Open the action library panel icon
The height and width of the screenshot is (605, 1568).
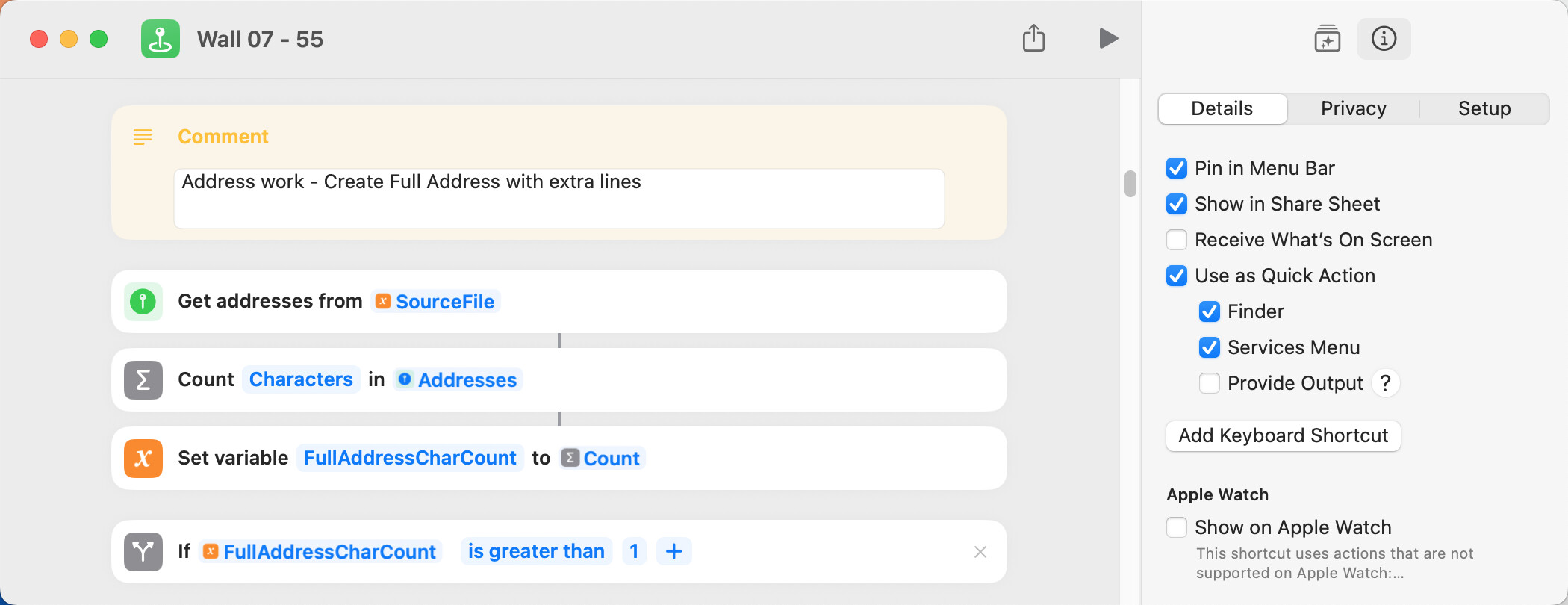pos(1327,39)
